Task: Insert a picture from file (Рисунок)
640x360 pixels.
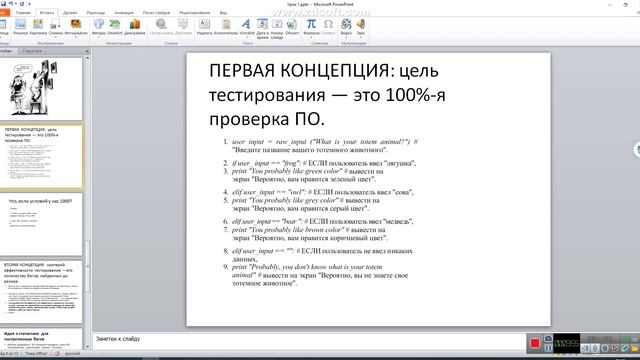Action: tap(20, 27)
